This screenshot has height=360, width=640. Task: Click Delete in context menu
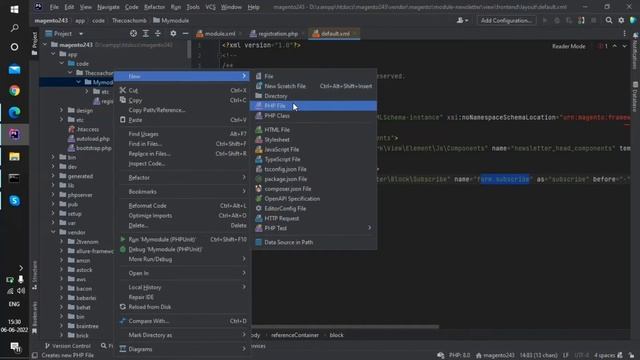coord(182,225)
